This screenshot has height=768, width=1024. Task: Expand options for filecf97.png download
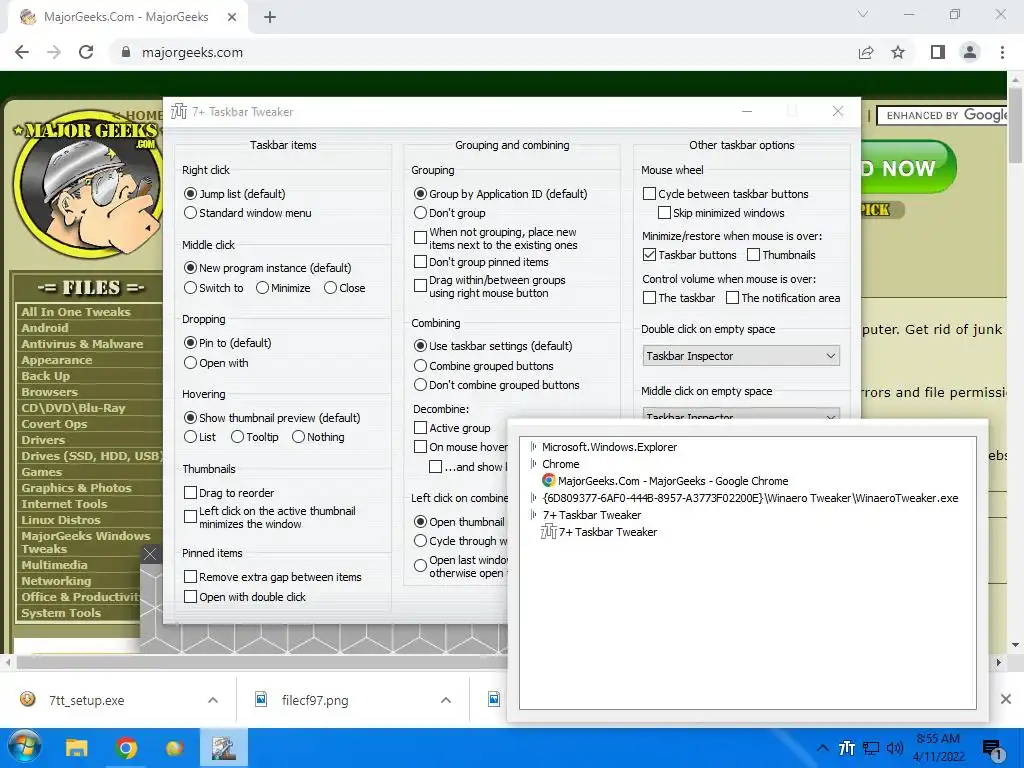point(446,699)
